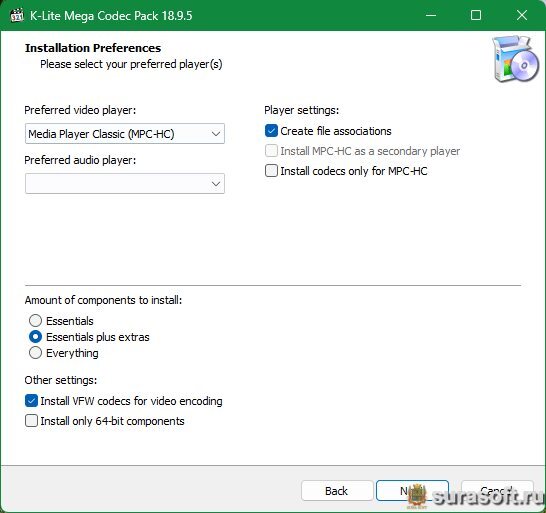
Task: Proceed with the Next button
Action: (412, 491)
